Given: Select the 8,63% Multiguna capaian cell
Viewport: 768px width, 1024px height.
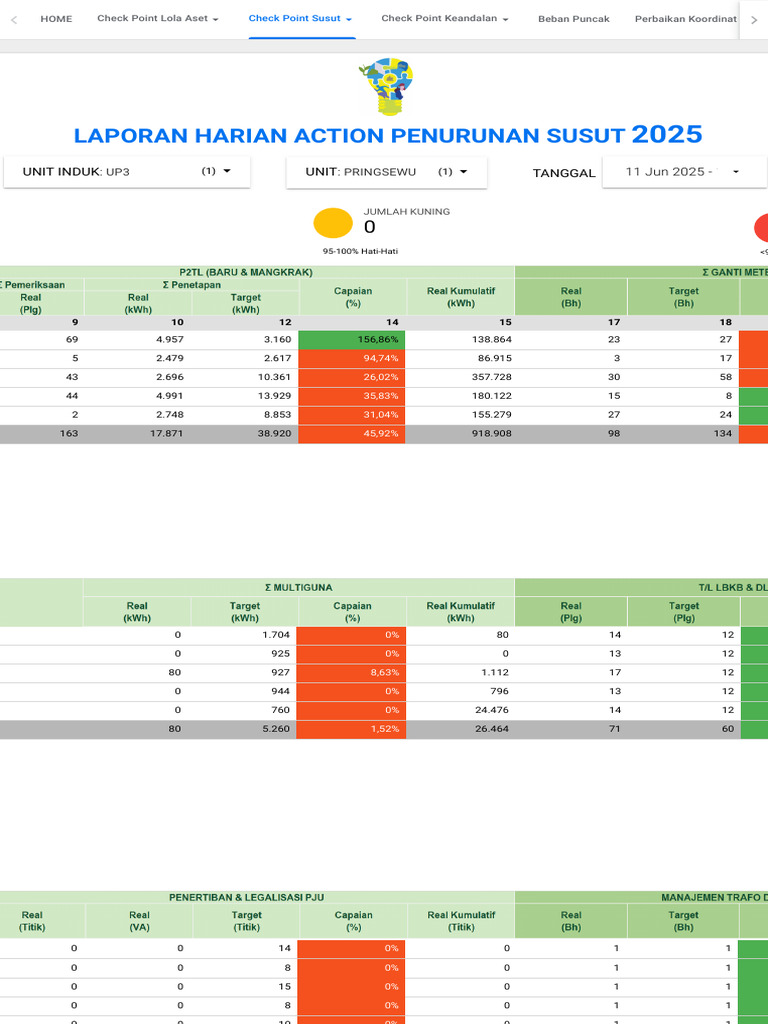Looking at the screenshot, I should click(x=351, y=672).
